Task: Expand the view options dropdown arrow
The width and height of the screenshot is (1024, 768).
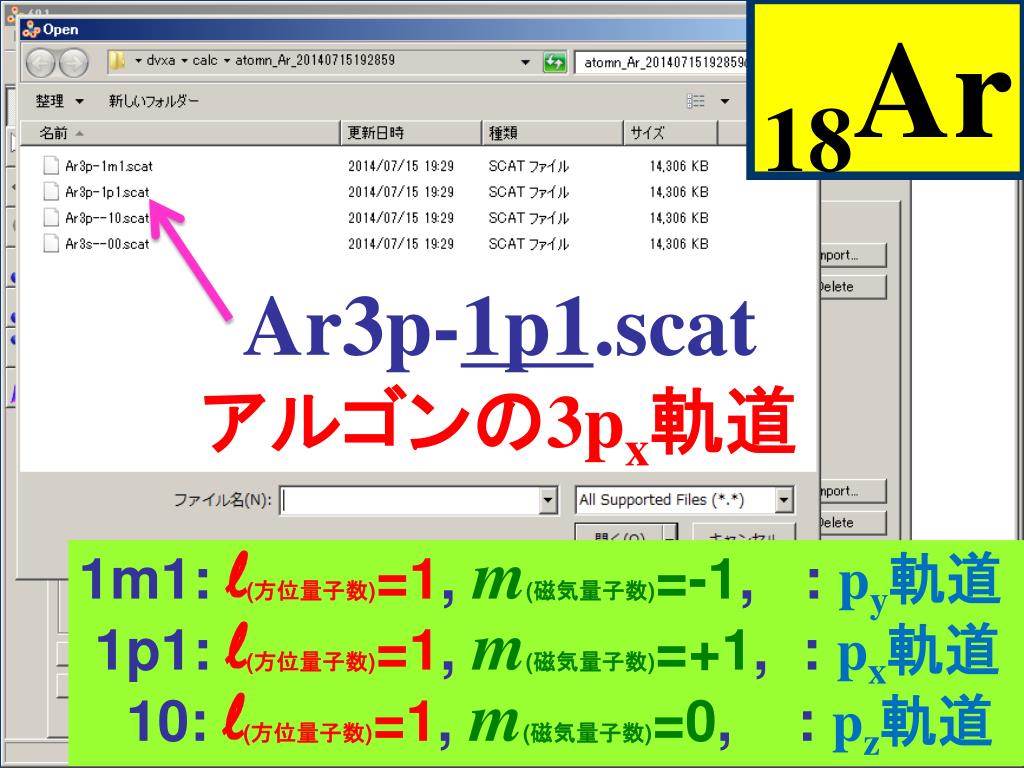Action: pyautogui.click(x=724, y=101)
